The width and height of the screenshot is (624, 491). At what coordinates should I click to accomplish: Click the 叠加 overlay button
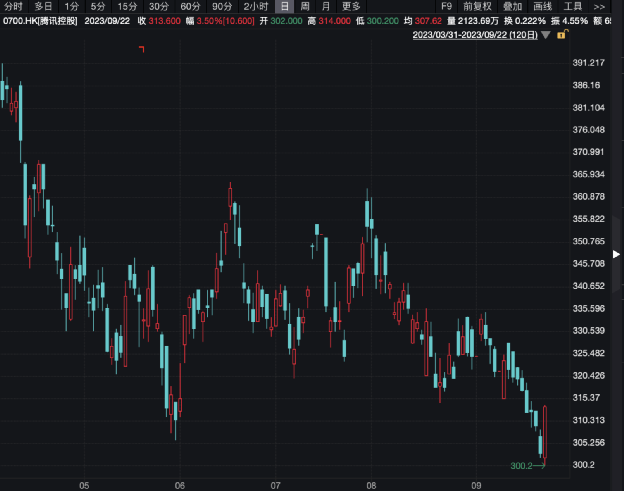click(x=513, y=6)
